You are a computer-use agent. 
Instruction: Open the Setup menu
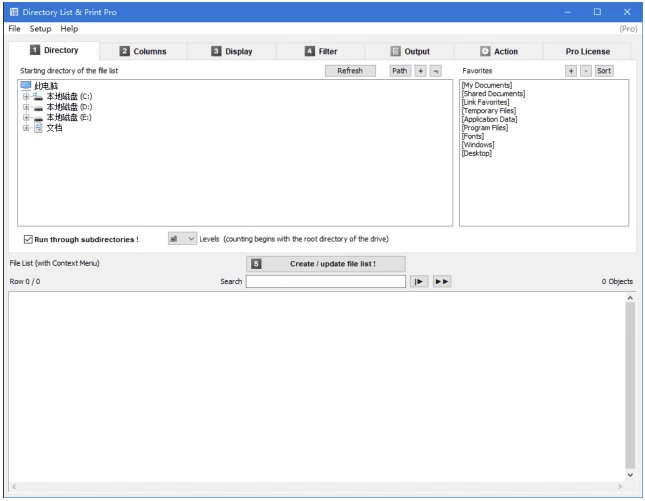click(40, 29)
